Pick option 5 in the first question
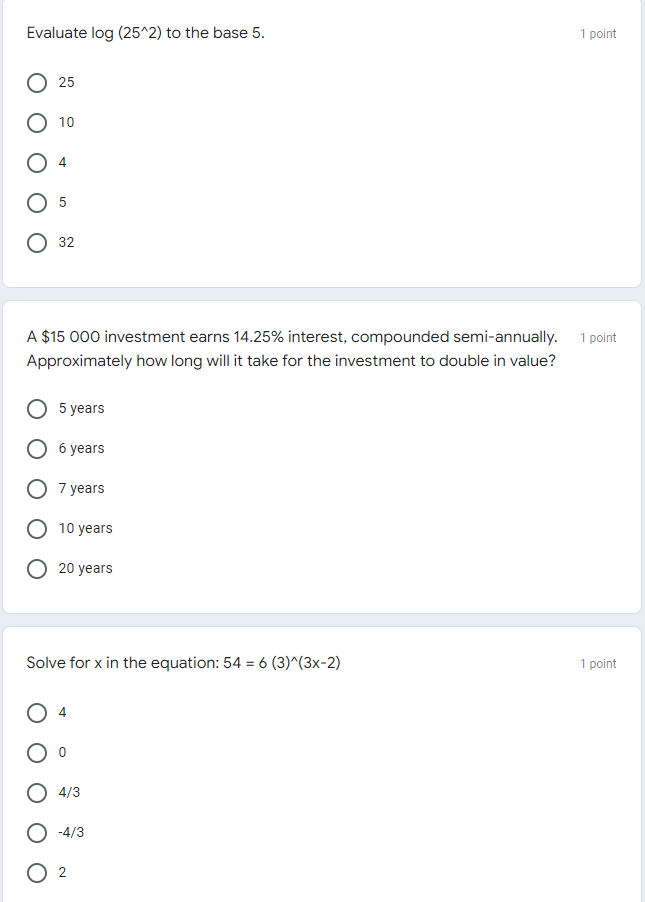Screen dimensions: 645x902 tap(37, 202)
